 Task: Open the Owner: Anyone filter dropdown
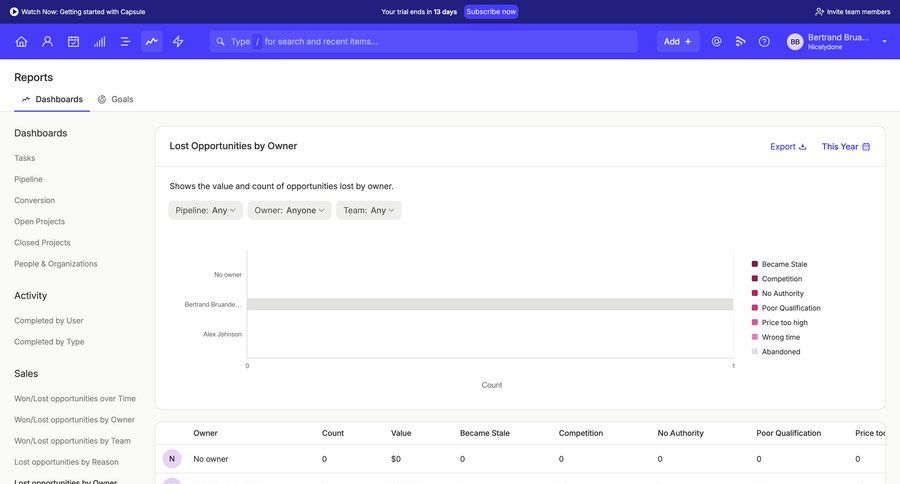(x=289, y=210)
